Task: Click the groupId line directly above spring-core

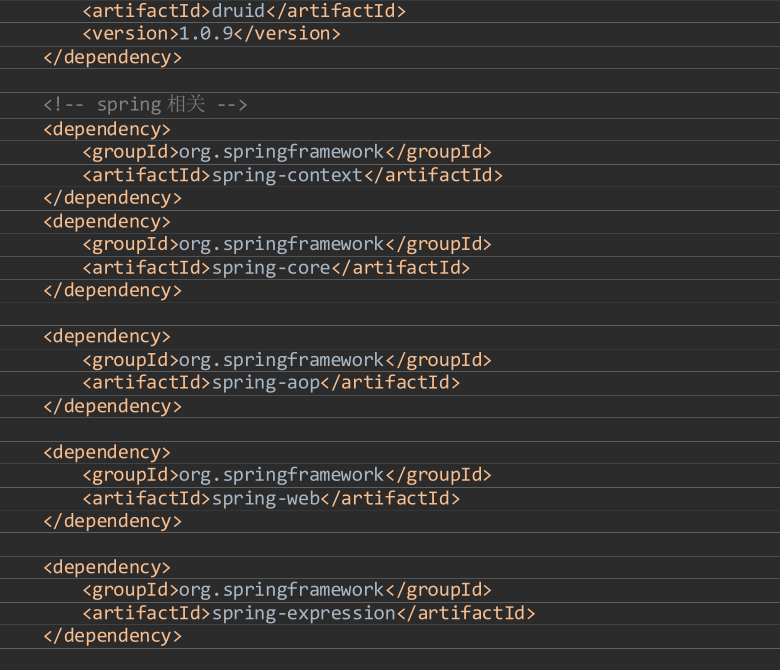Action: coord(287,244)
